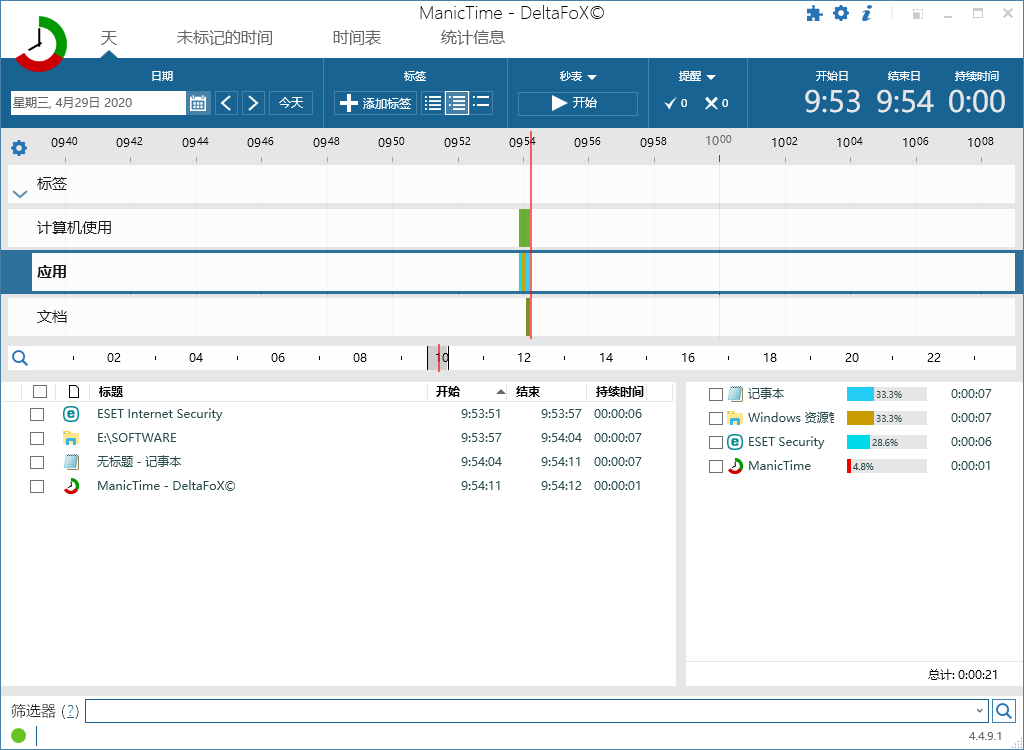Toggle the select-all header checkbox
Screen dimensions: 1024x750
coord(40,391)
